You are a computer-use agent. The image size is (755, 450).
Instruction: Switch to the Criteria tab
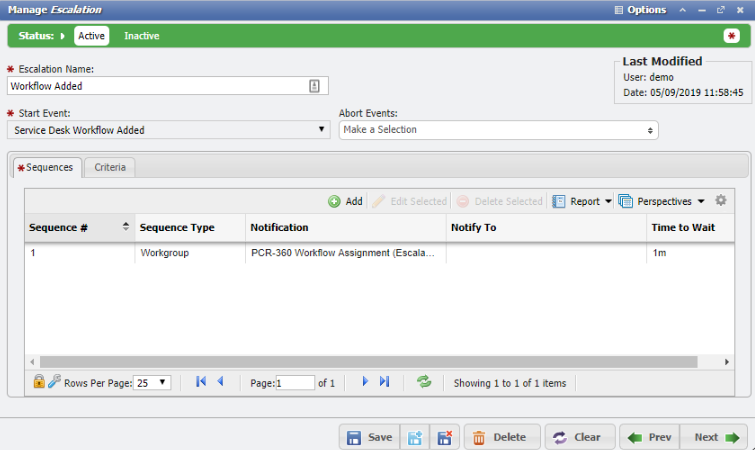coord(110,167)
